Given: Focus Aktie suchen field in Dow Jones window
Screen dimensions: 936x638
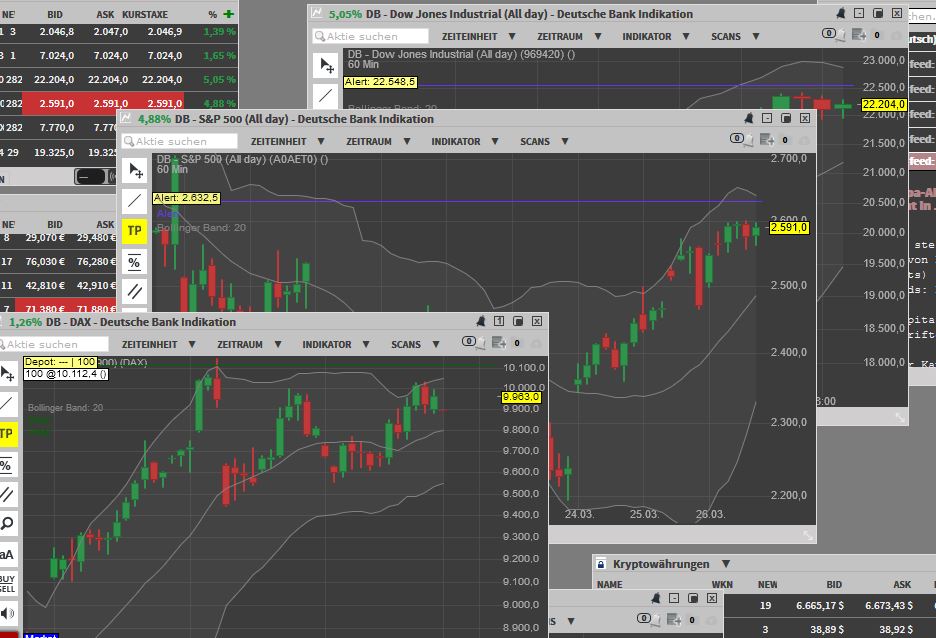Looking at the screenshot, I should 371,36.
